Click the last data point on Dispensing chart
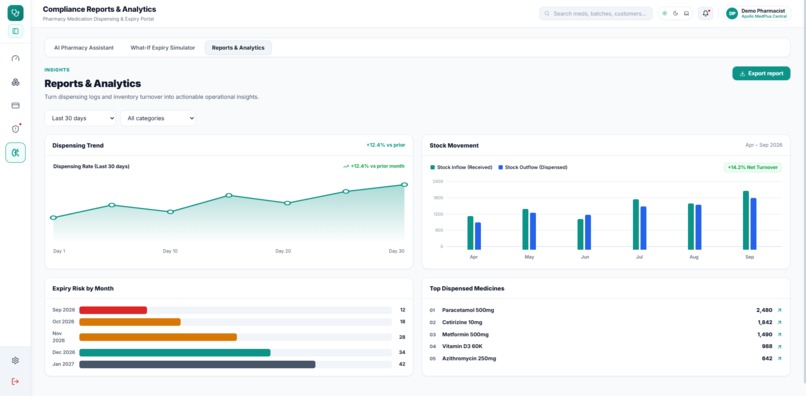806x396 pixels. [405, 185]
